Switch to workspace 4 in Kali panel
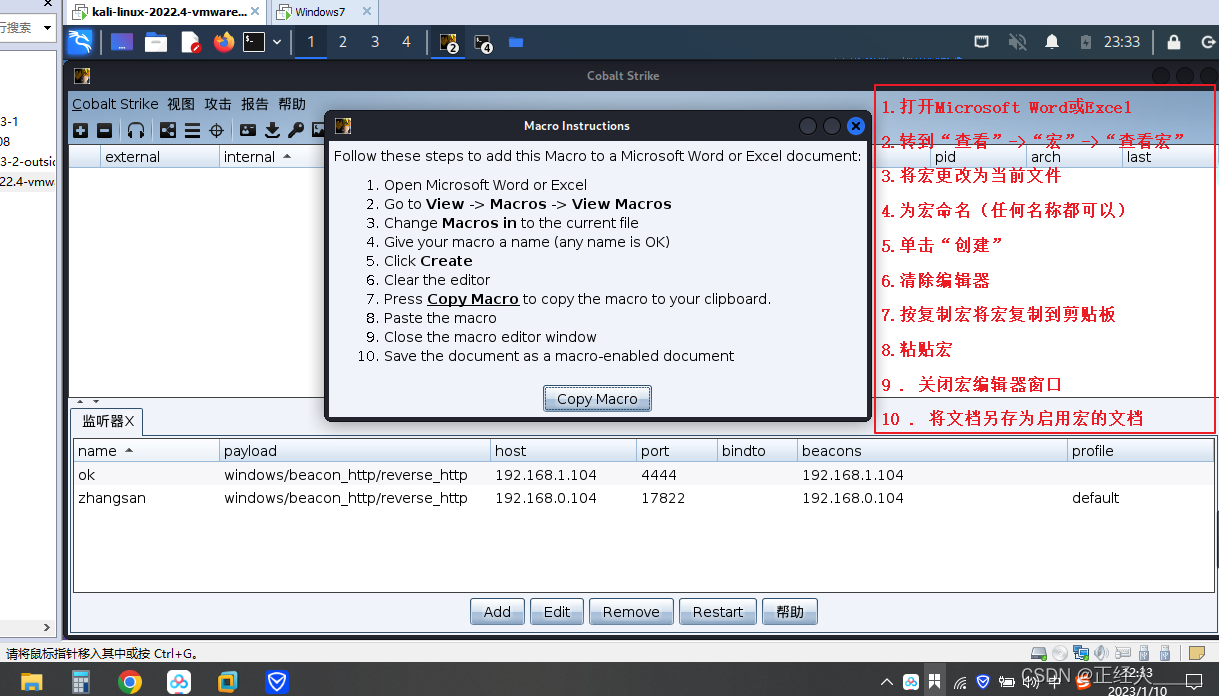Viewport: 1219px width, 696px height. coord(406,42)
